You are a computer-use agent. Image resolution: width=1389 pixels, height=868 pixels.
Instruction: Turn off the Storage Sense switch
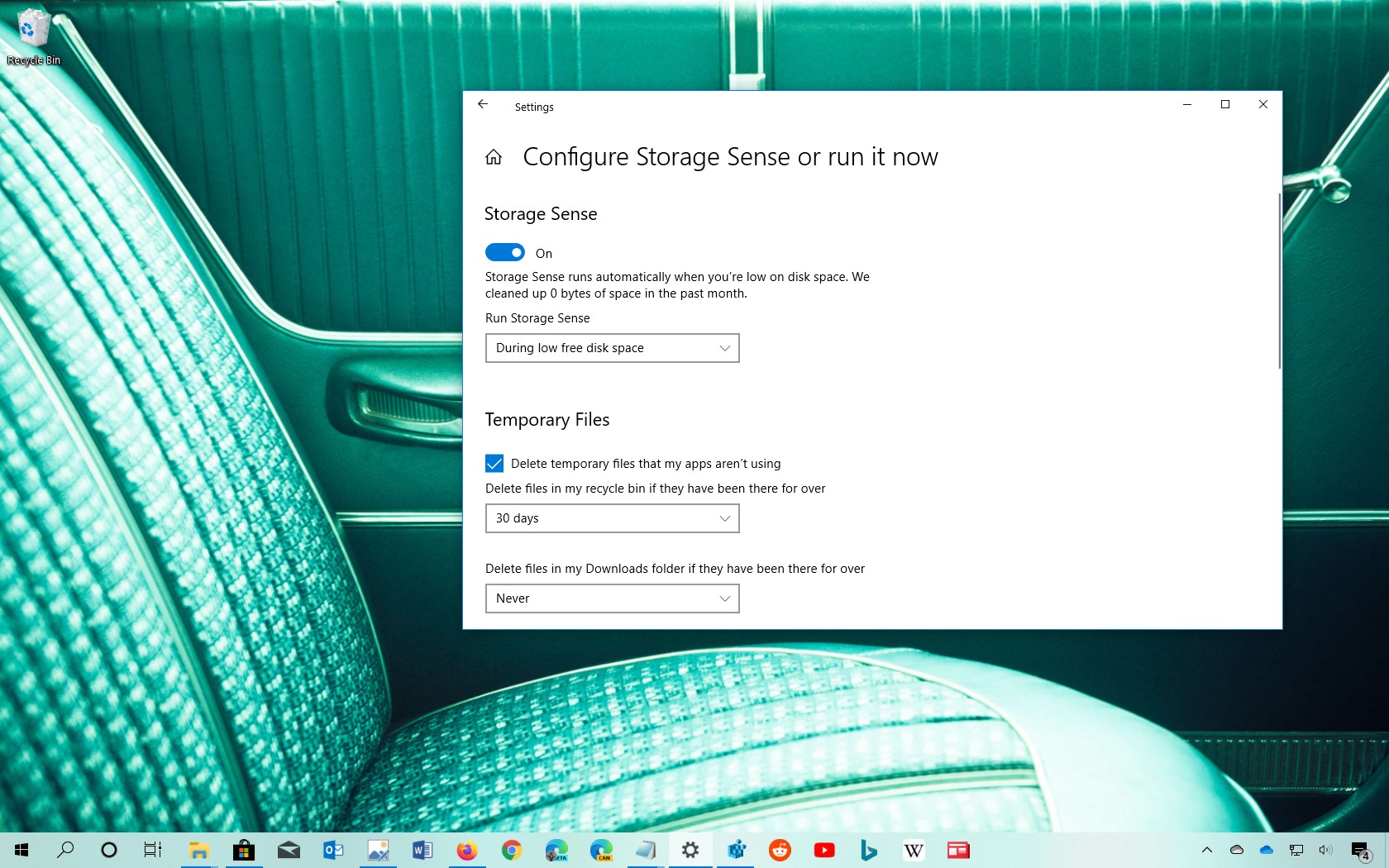point(505,252)
